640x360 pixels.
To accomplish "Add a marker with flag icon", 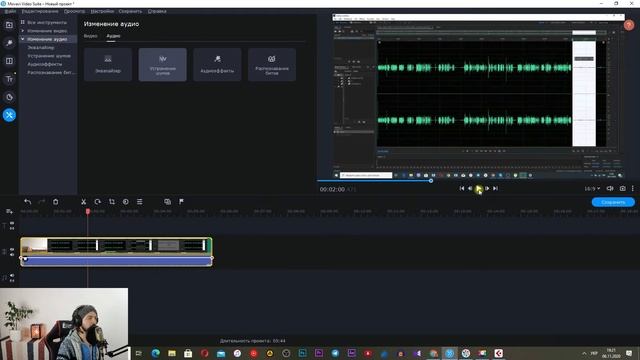I will click(181, 202).
